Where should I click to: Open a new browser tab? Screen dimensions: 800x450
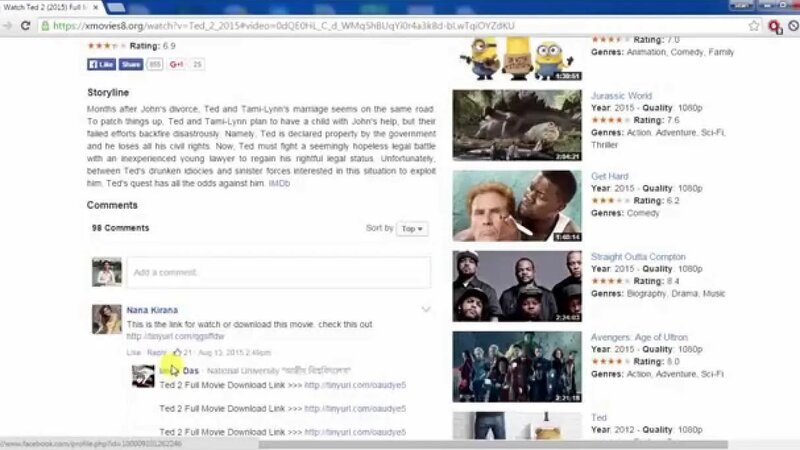pyautogui.click(x=116, y=7)
